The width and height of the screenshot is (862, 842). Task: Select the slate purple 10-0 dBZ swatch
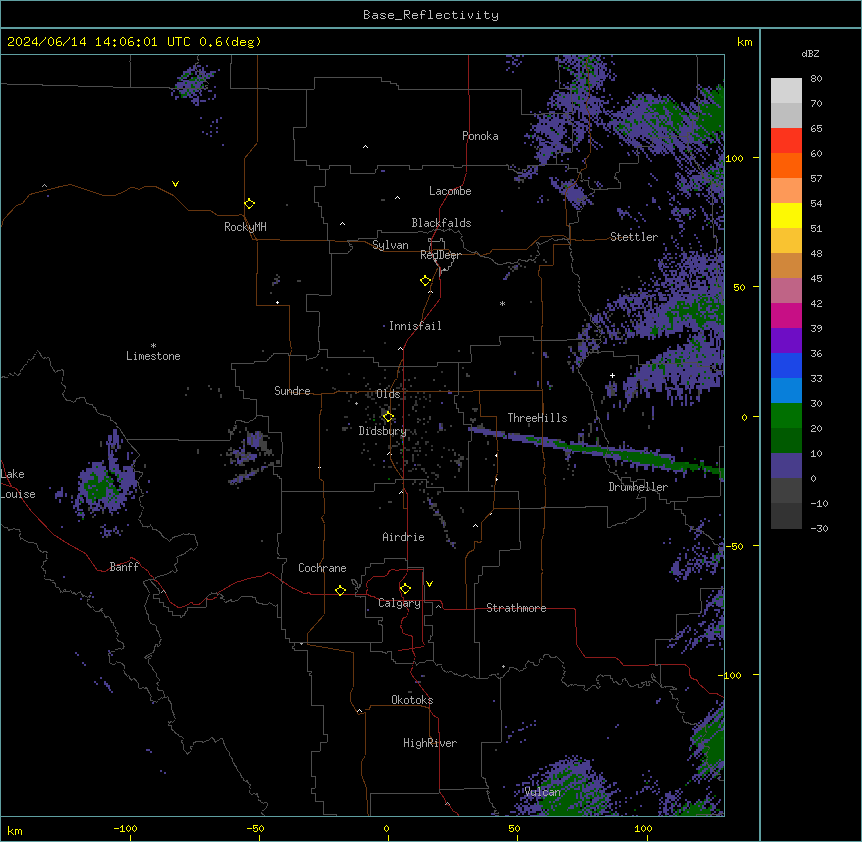click(x=786, y=466)
